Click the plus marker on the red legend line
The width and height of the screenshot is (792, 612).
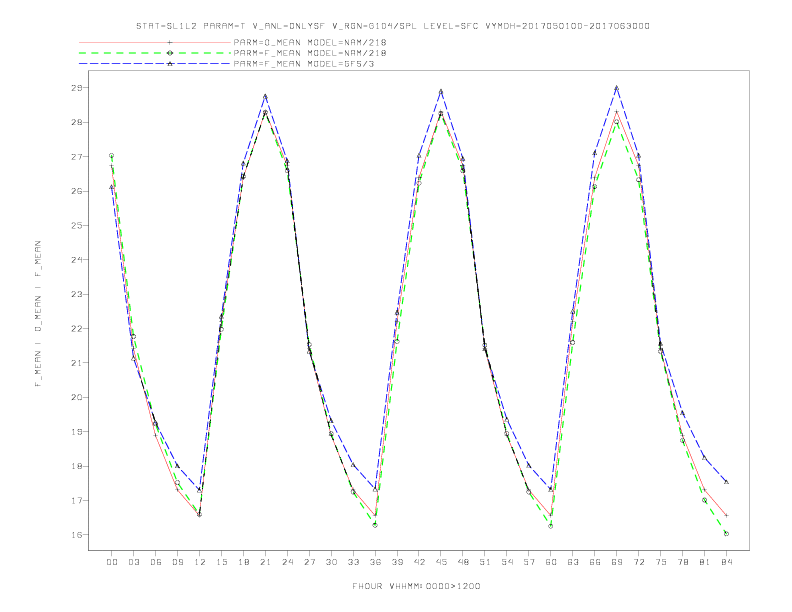(170, 42)
